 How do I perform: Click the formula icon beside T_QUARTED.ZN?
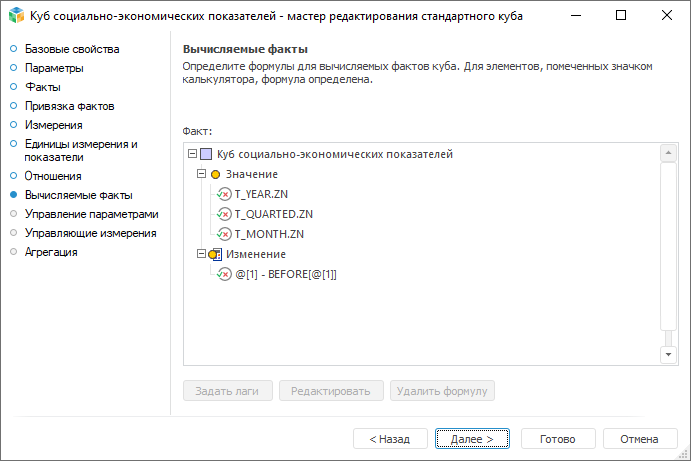224,214
